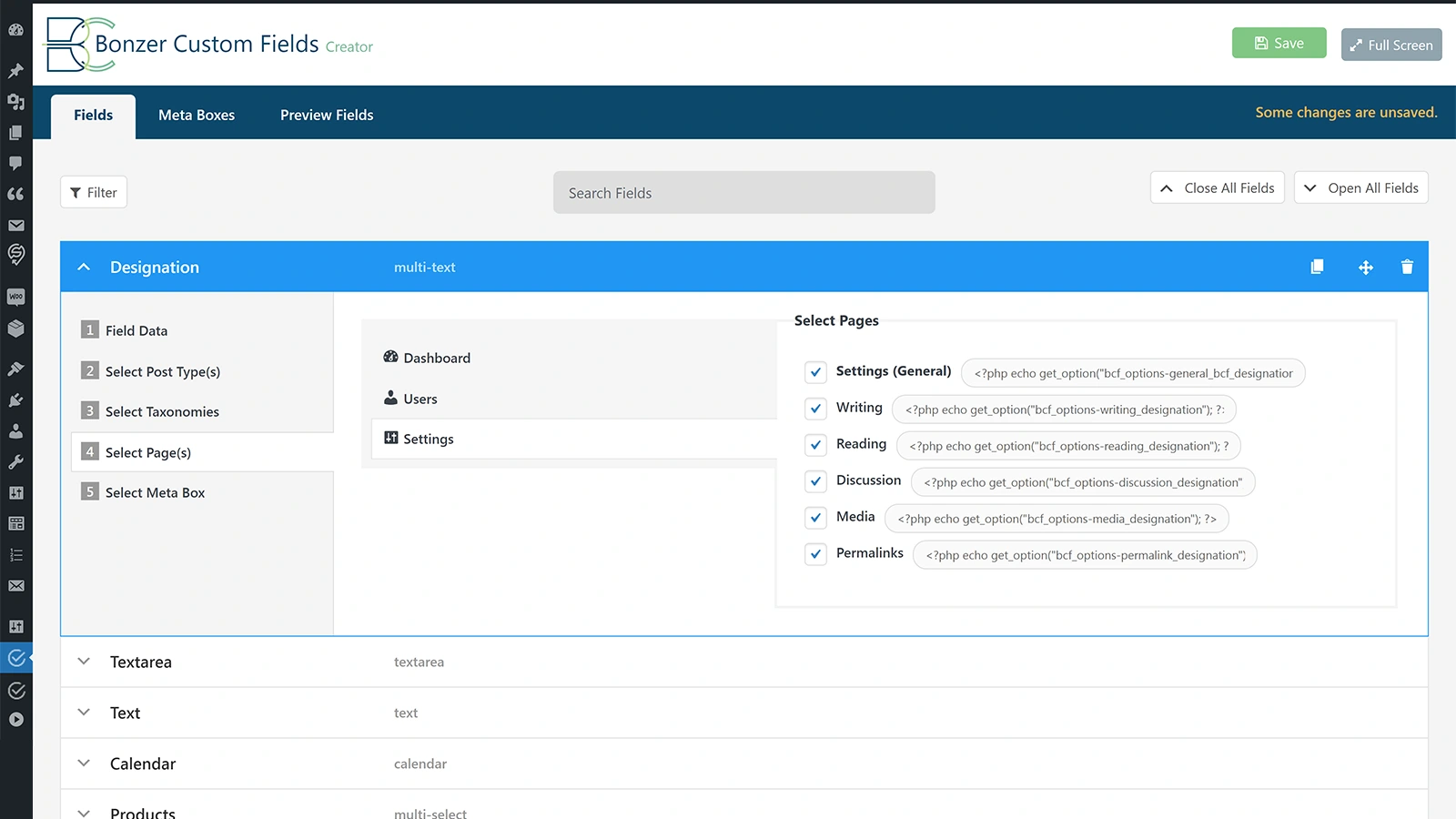Expand the Calendar field row
The image size is (1456, 819).
pos(84,763)
